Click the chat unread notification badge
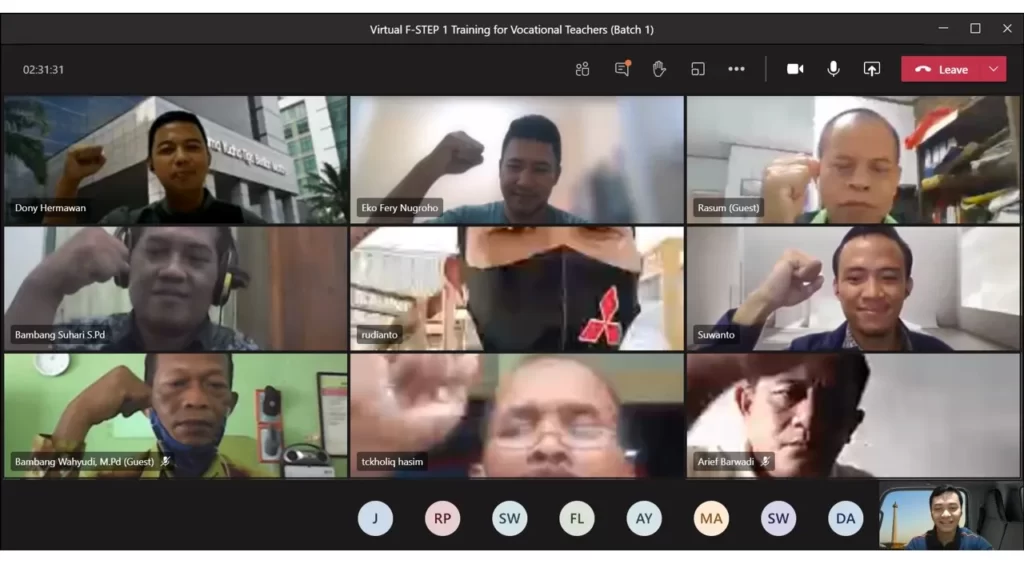This screenshot has height=576, width=1024. tap(630, 62)
